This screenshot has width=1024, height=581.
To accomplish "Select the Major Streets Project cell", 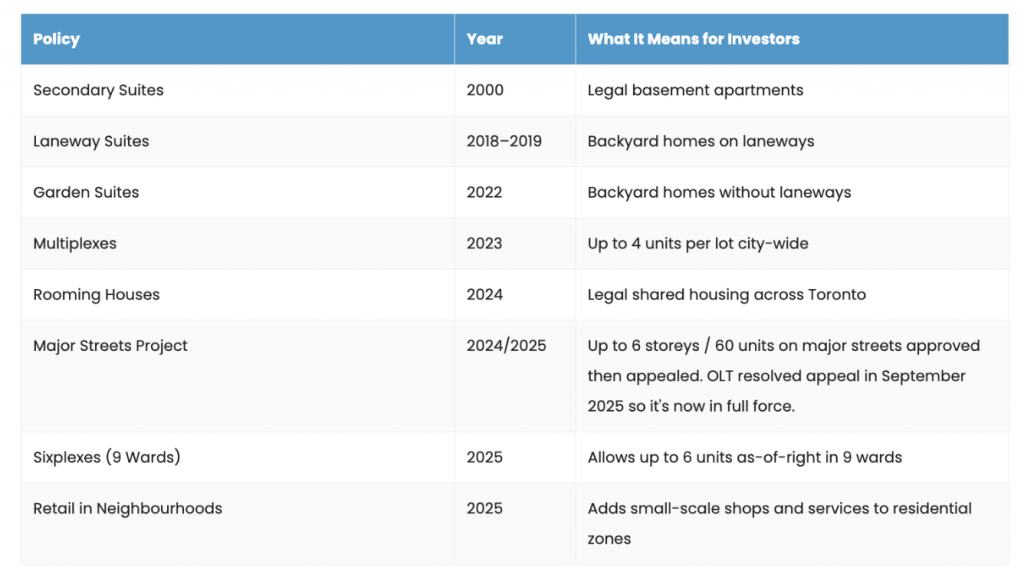I will 110,346.
